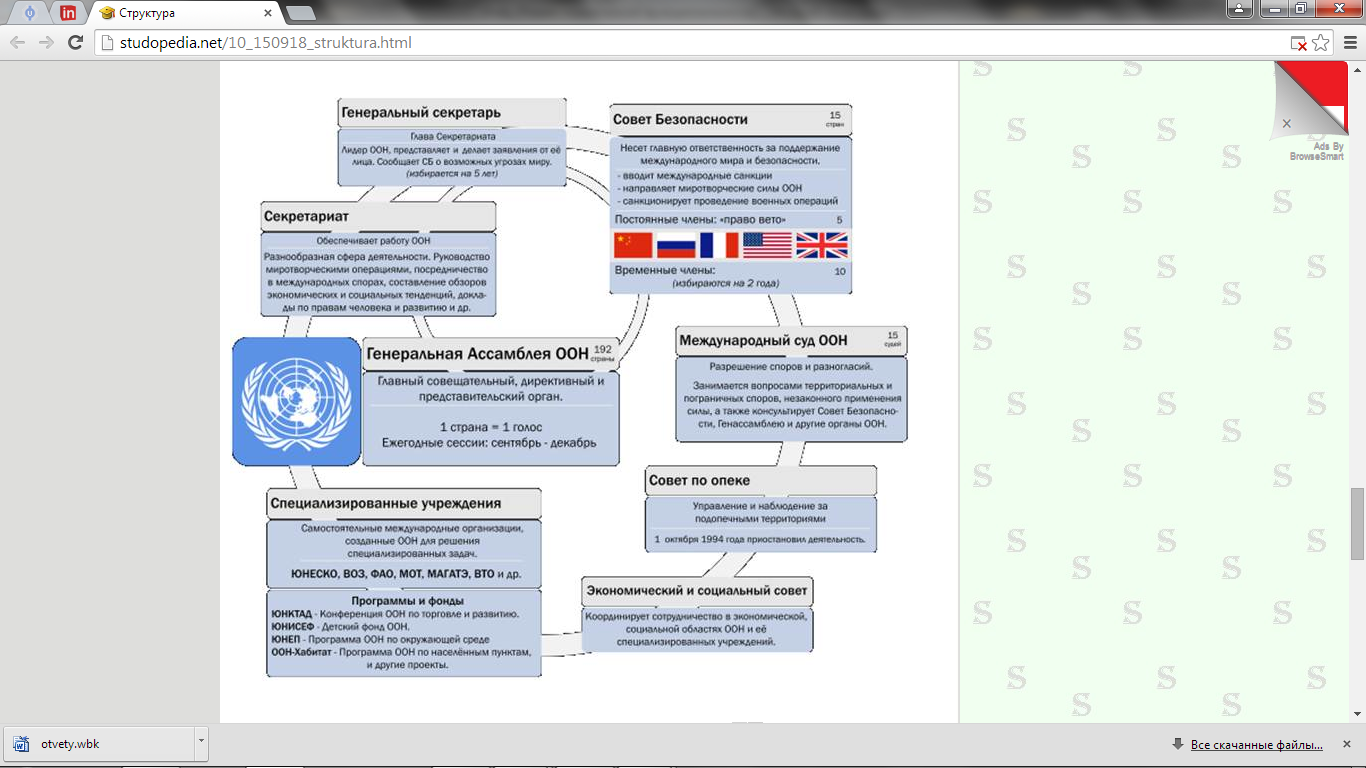Viewport: 1366px width, 768px height.
Task: Click the blocked pop-up icon in address bar
Action: pos(1298,43)
